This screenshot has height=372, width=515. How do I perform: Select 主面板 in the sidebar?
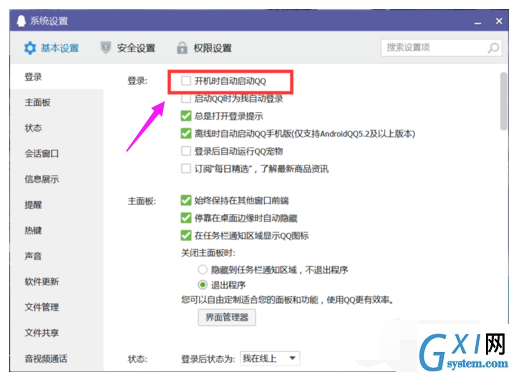[37, 102]
